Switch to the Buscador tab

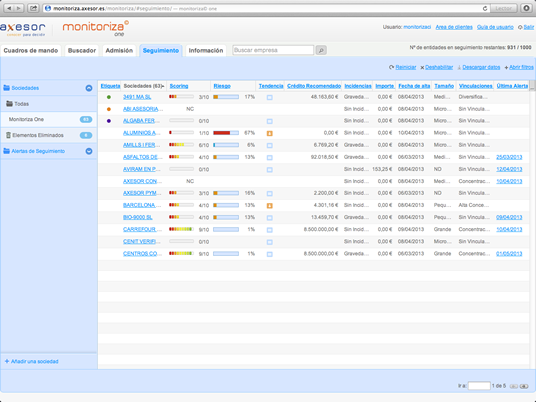pyautogui.click(x=82, y=51)
